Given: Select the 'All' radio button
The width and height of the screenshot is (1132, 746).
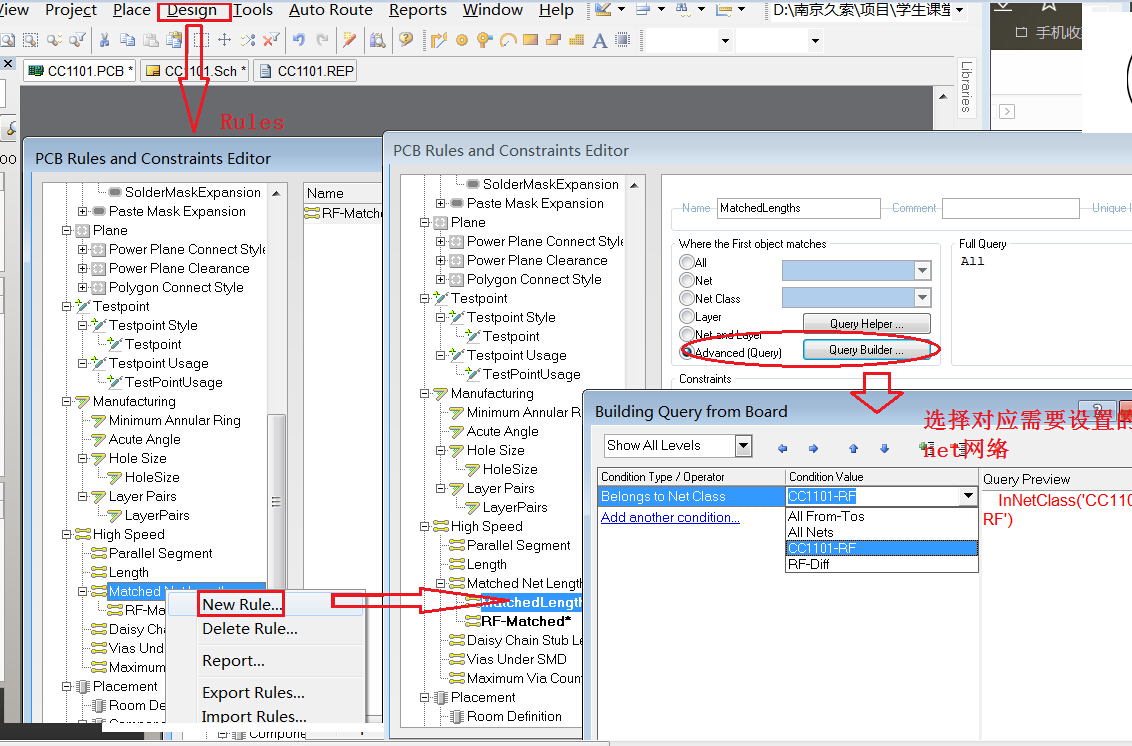Looking at the screenshot, I should point(687,262).
